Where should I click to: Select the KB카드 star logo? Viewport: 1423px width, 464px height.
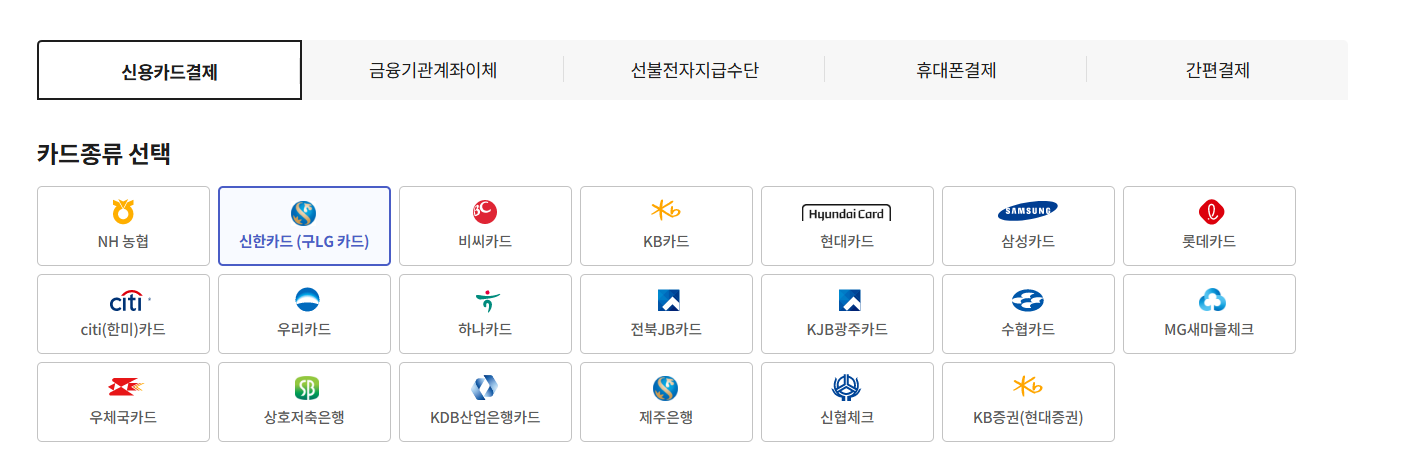(666, 211)
